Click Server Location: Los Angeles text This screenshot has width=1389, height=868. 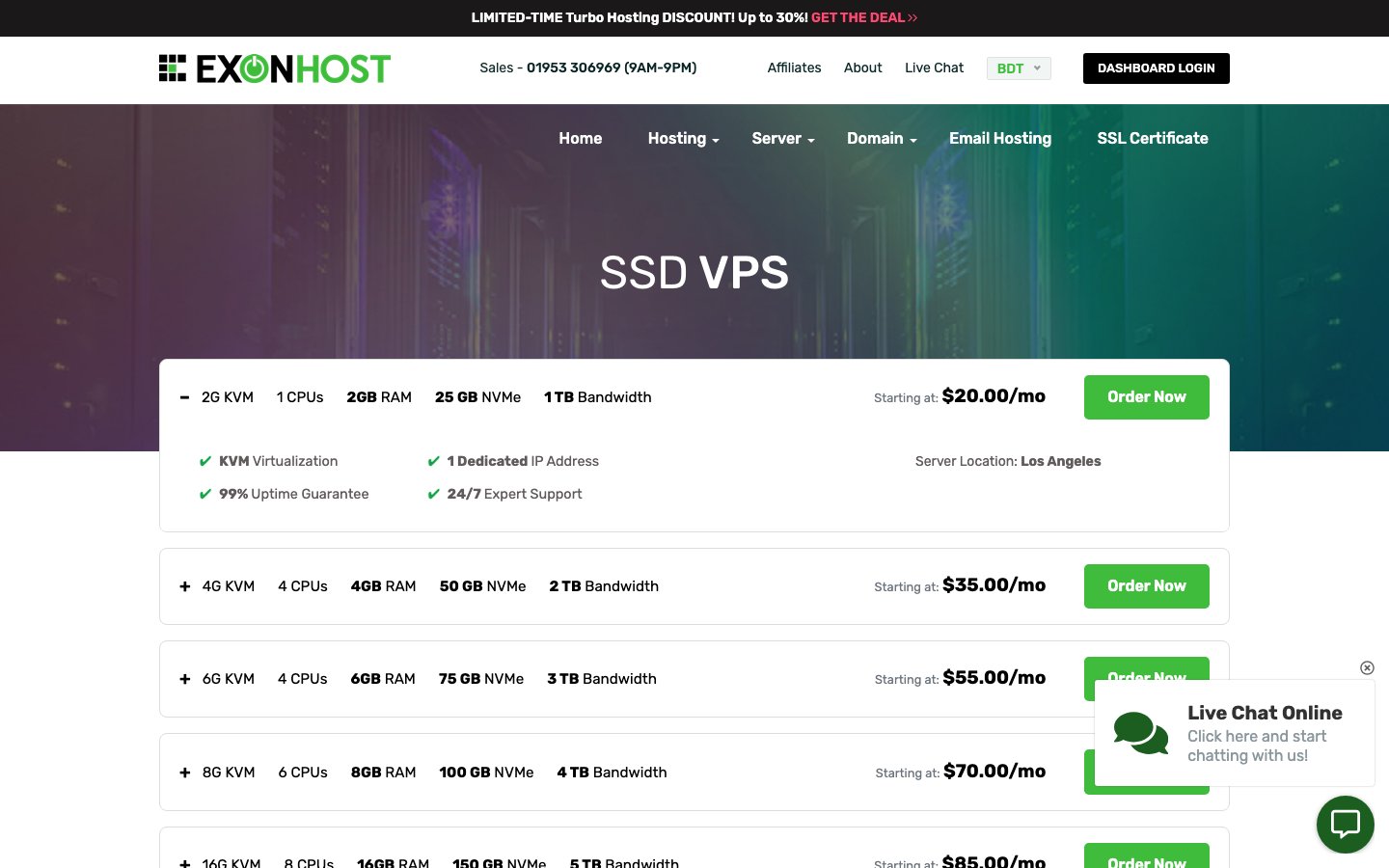tap(1008, 461)
